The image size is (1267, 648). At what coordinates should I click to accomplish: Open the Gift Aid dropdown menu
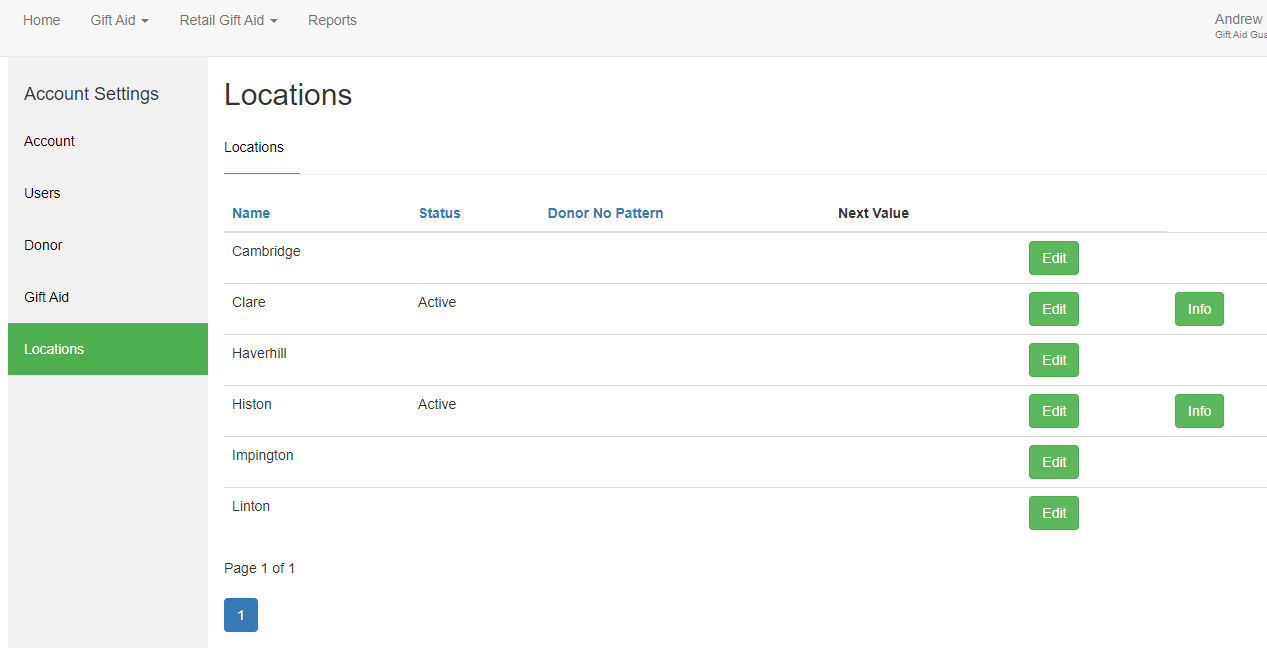(119, 20)
